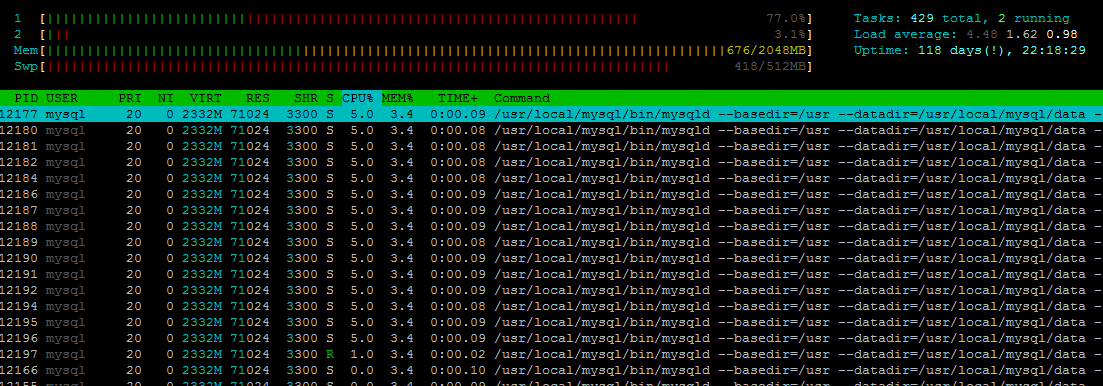
Task: Select the running process PID 12197
Action: point(552,354)
